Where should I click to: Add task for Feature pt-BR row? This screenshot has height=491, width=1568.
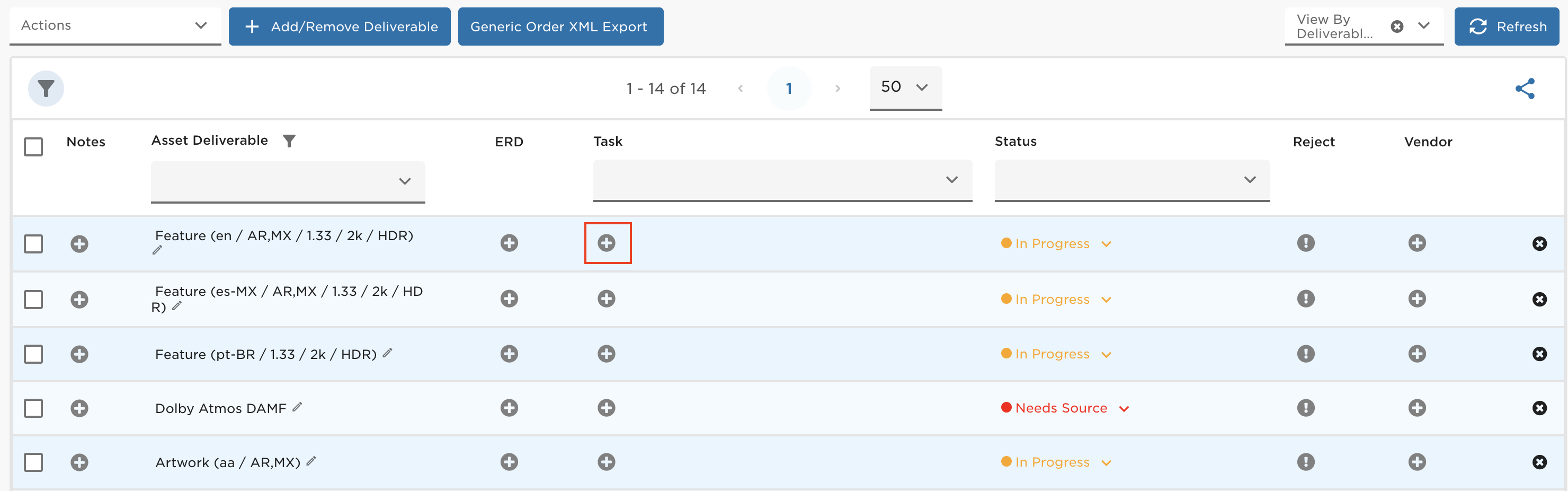point(606,354)
